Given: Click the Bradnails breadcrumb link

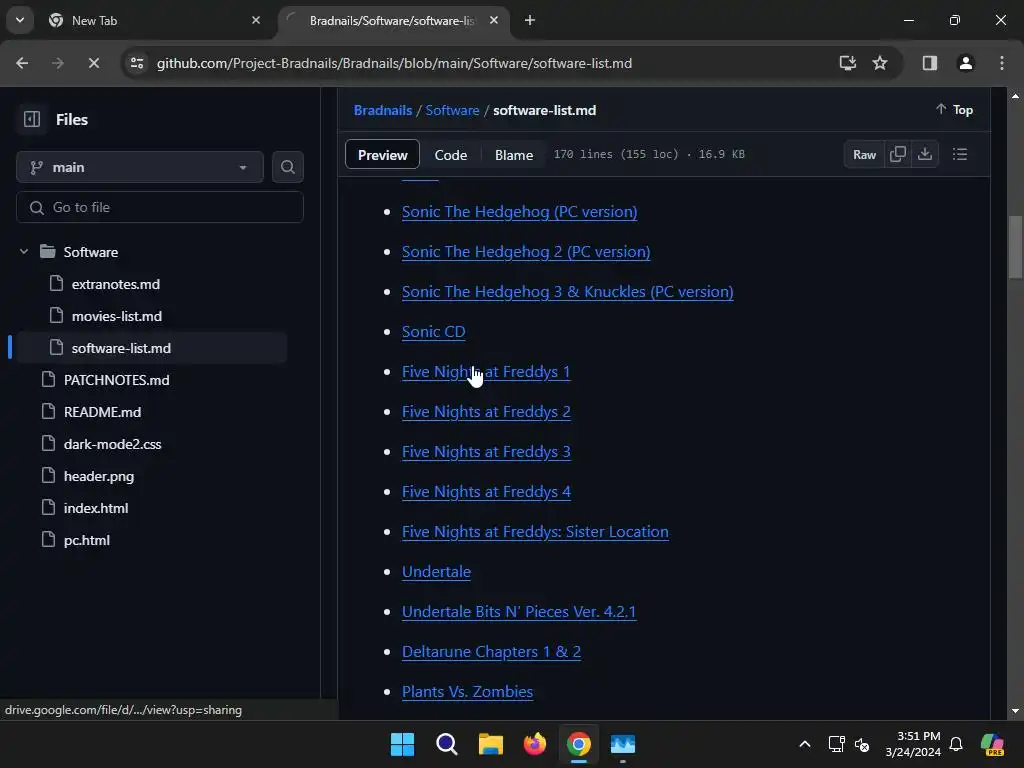Looking at the screenshot, I should coord(383,110).
